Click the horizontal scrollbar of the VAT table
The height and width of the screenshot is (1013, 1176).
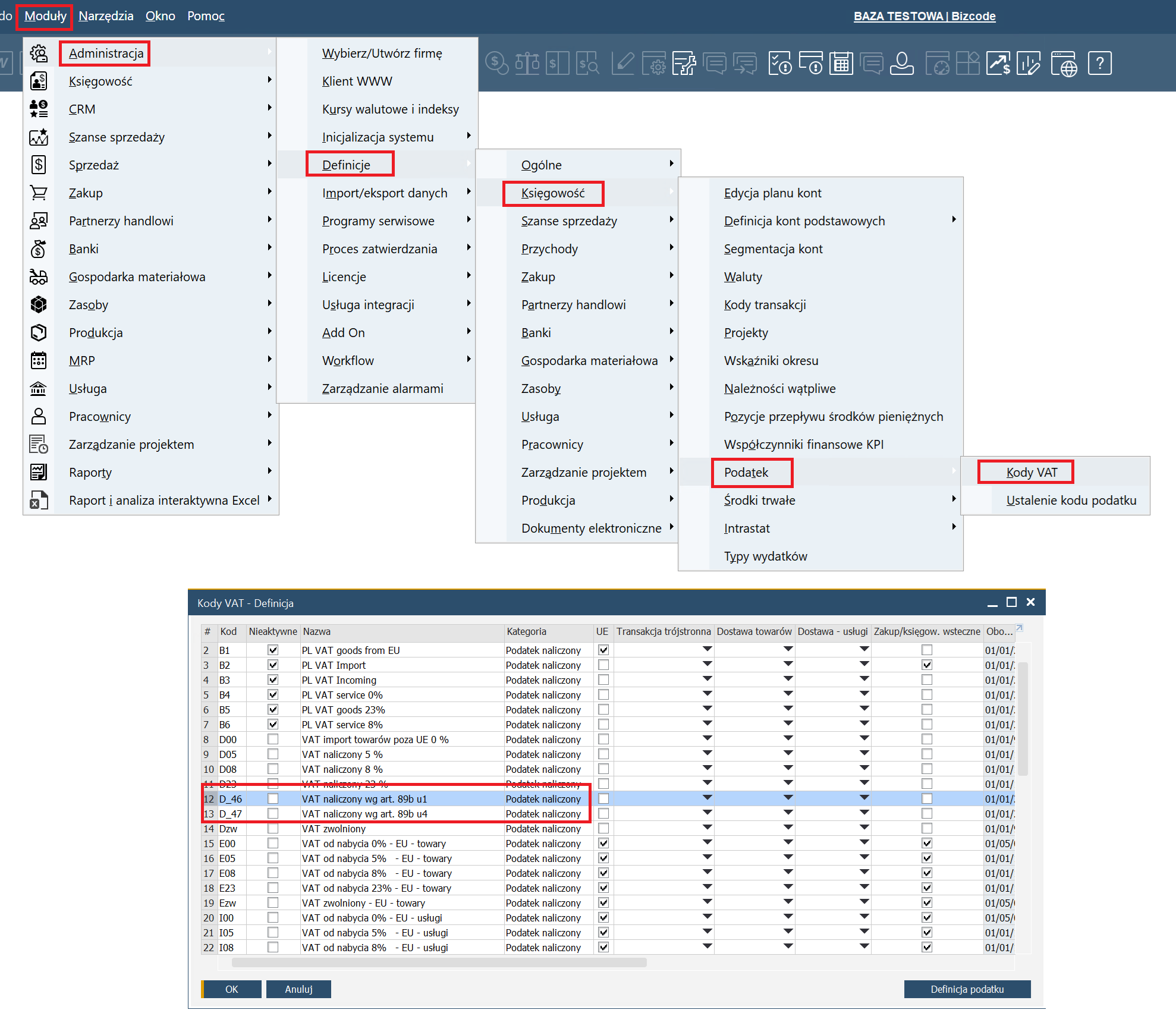439,962
